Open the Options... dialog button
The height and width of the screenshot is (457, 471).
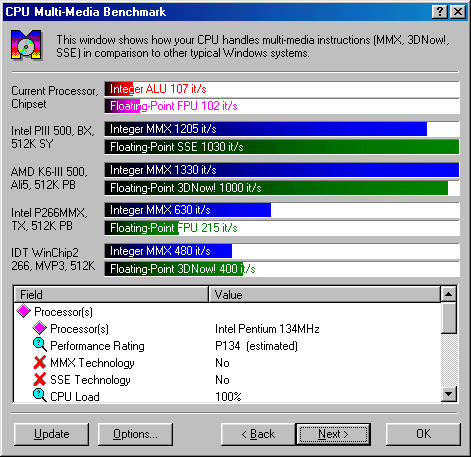pos(135,434)
